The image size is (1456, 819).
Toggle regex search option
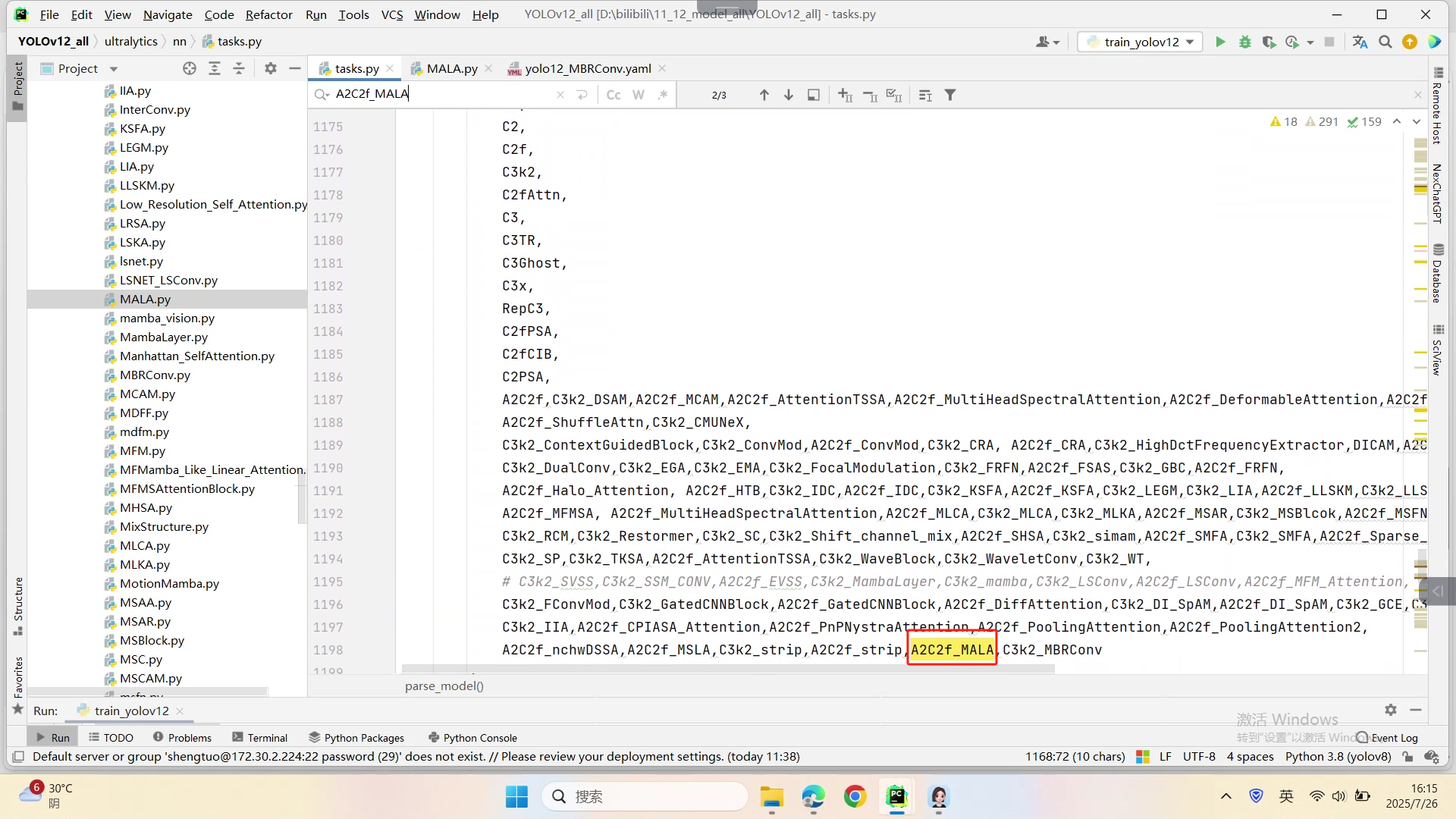tap(663, 95)
